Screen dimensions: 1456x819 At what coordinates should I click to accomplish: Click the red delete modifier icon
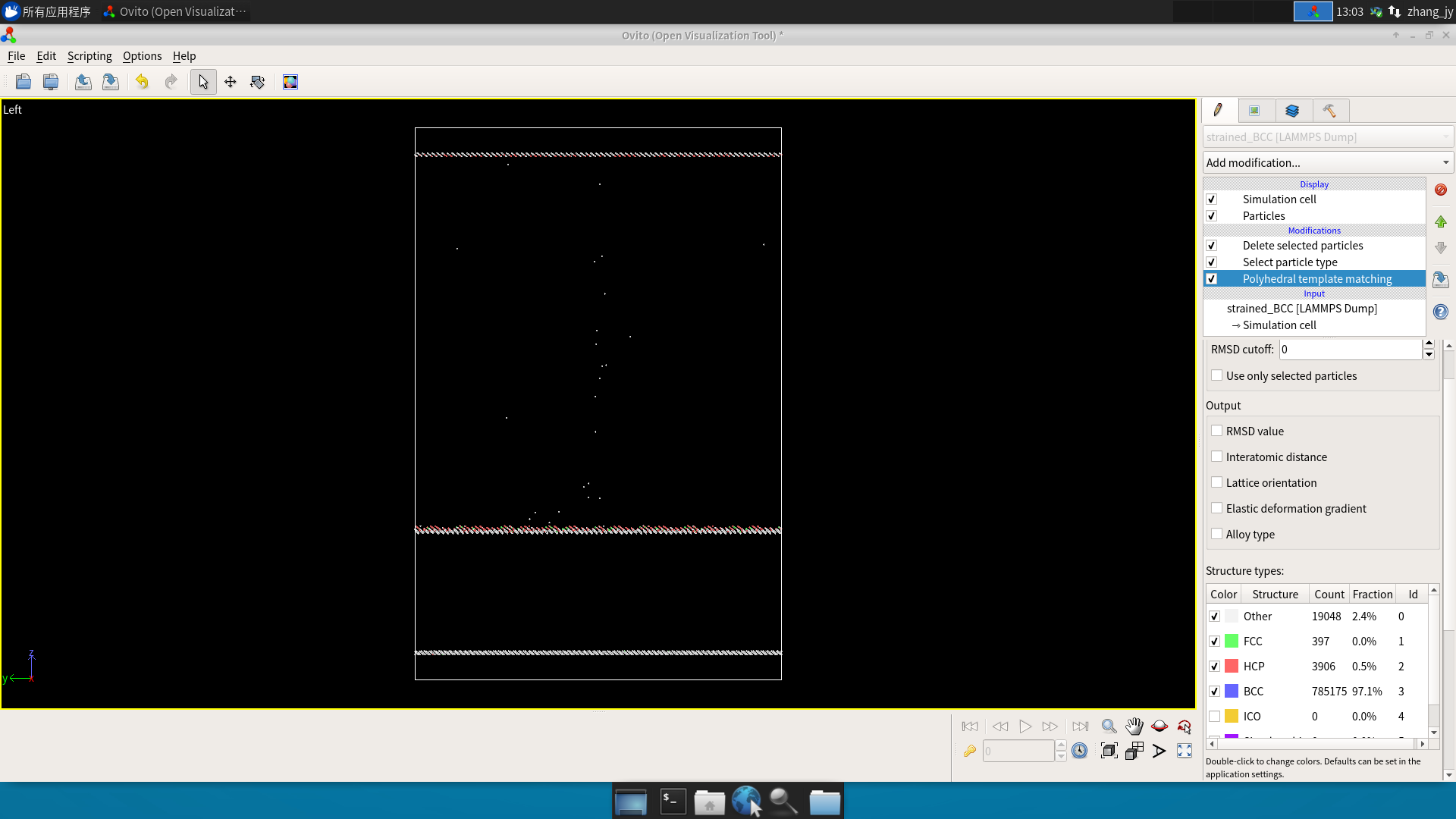click(x=1441, y=190)
